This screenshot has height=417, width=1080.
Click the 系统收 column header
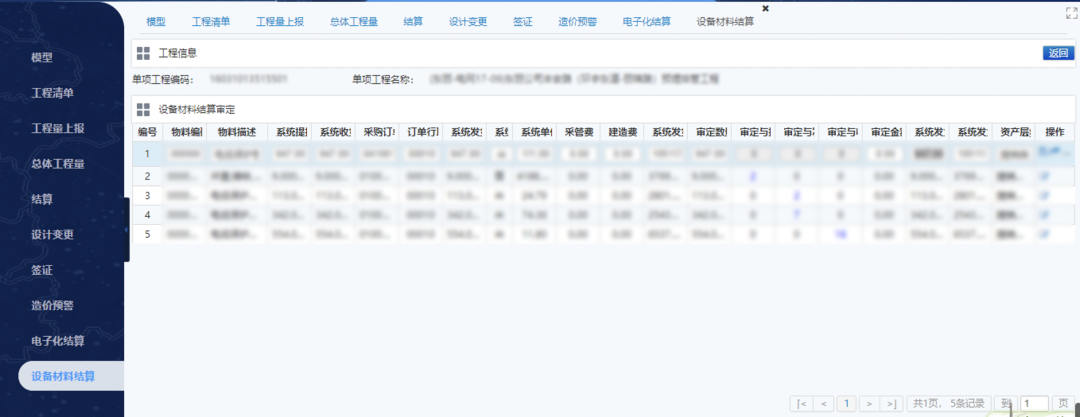[333, 132]
